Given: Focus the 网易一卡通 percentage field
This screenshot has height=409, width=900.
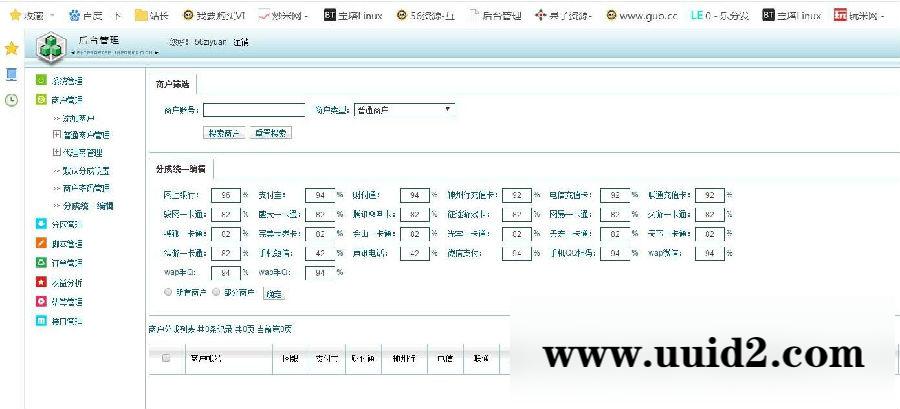Looking at the screenshot, I should tap(615, 215).
